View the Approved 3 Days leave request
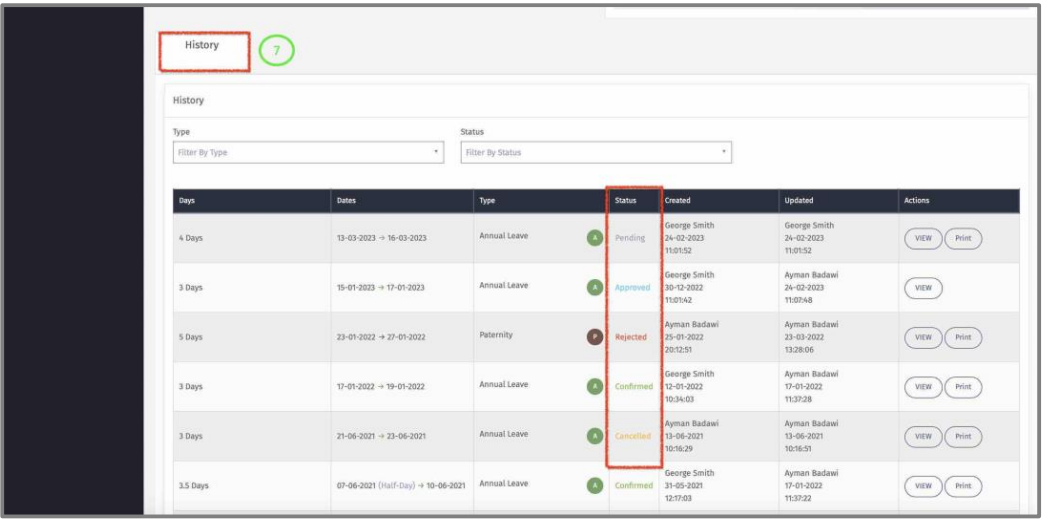This screenshot has width=1049, height=520. [923, 288]
